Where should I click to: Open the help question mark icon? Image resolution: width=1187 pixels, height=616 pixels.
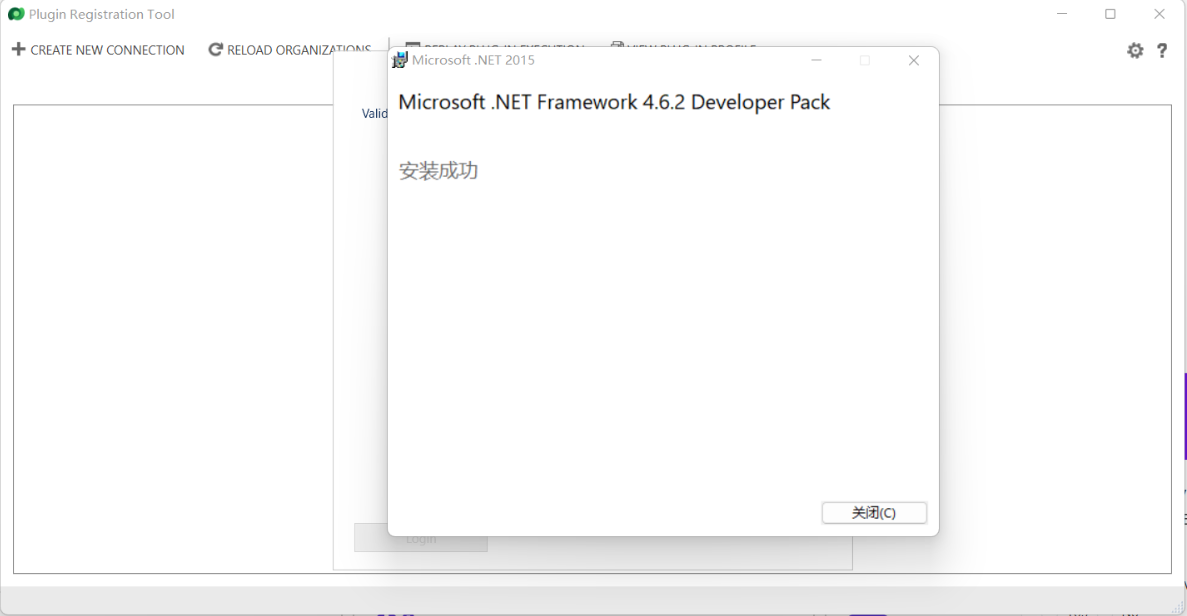pyautogui.click(x=1162, y=51)
